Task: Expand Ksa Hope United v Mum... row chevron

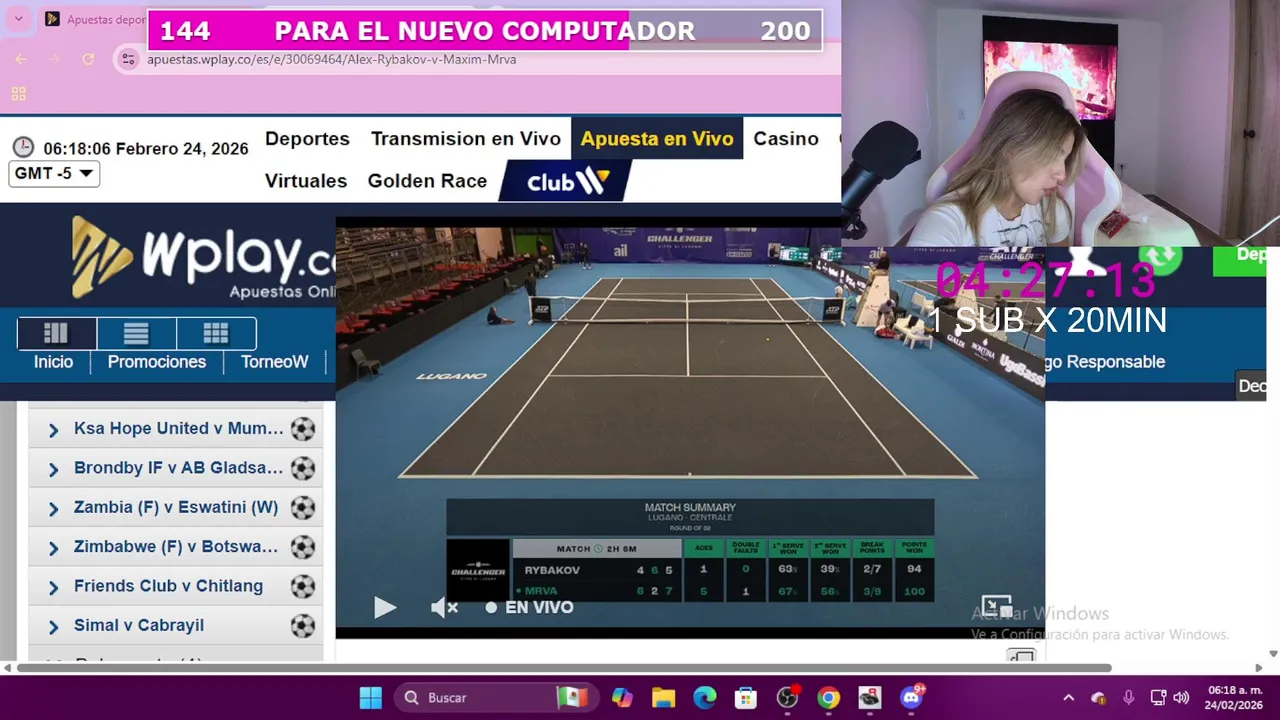Action: point(53,431)
